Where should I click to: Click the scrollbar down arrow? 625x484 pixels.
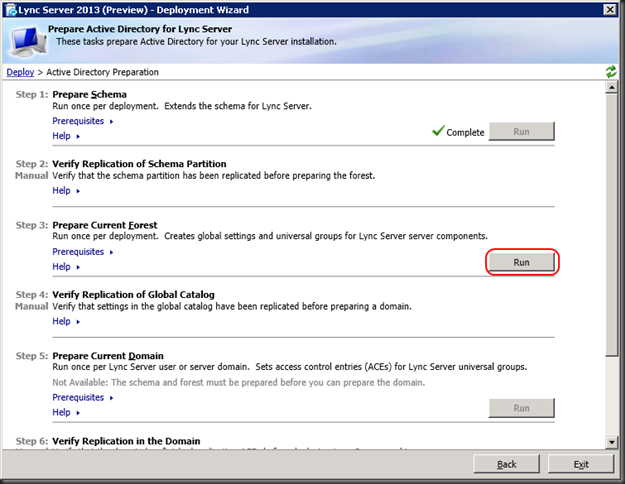[611, 442]
